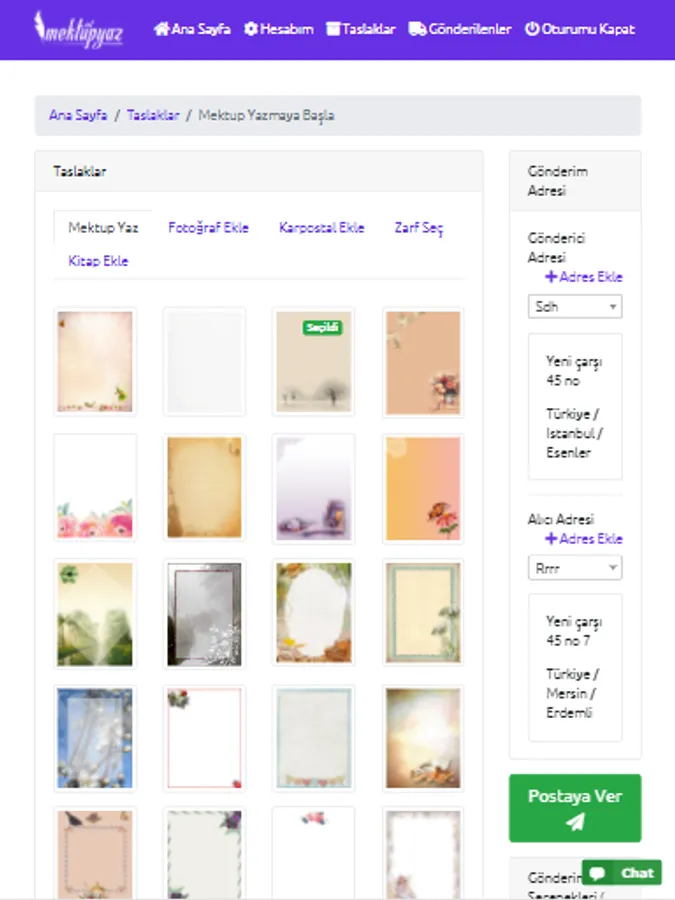Open Hesabım with the gear icon

coord(278,29)
